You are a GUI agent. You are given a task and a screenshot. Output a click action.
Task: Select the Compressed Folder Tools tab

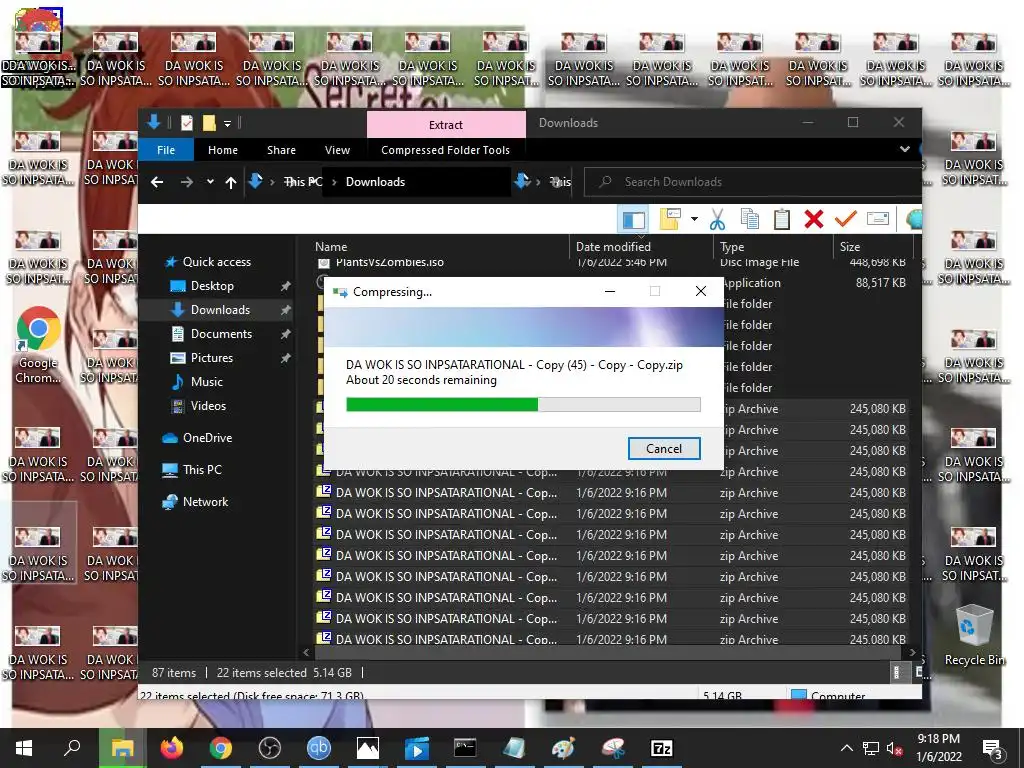(x=445, y=150)
